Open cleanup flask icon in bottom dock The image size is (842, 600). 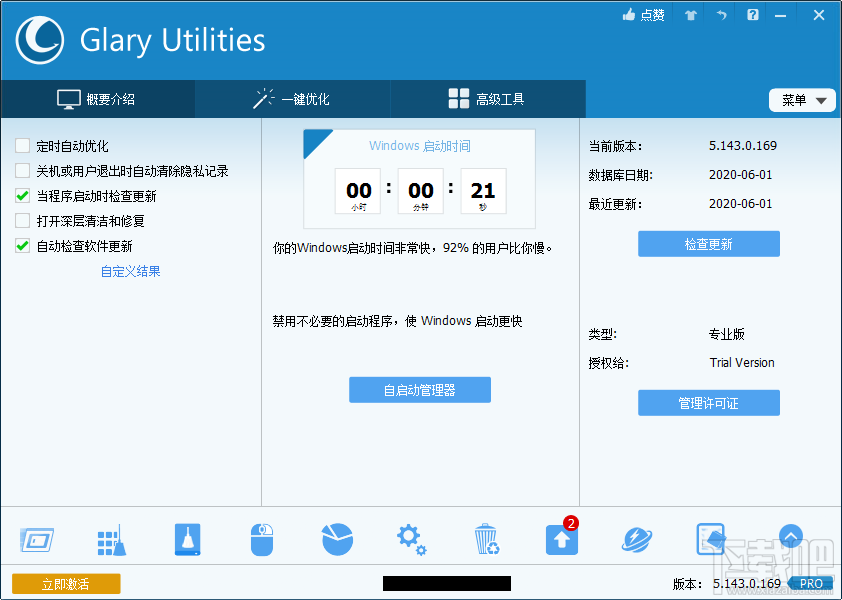186,537
